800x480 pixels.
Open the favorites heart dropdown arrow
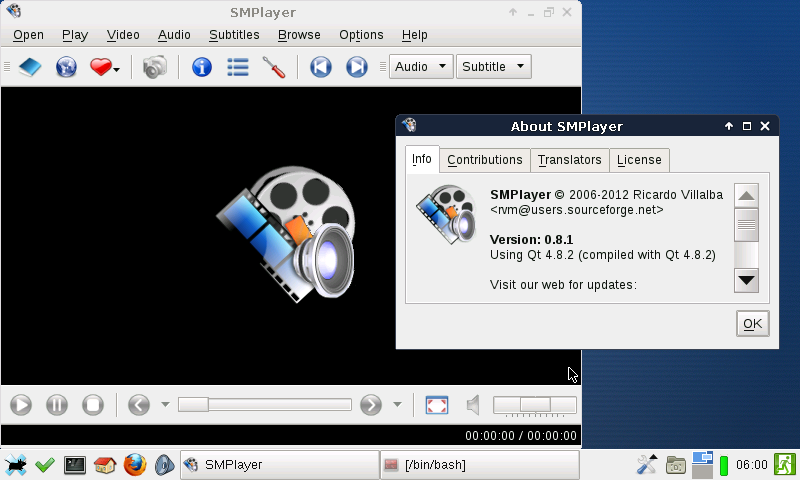coord(117,69)
